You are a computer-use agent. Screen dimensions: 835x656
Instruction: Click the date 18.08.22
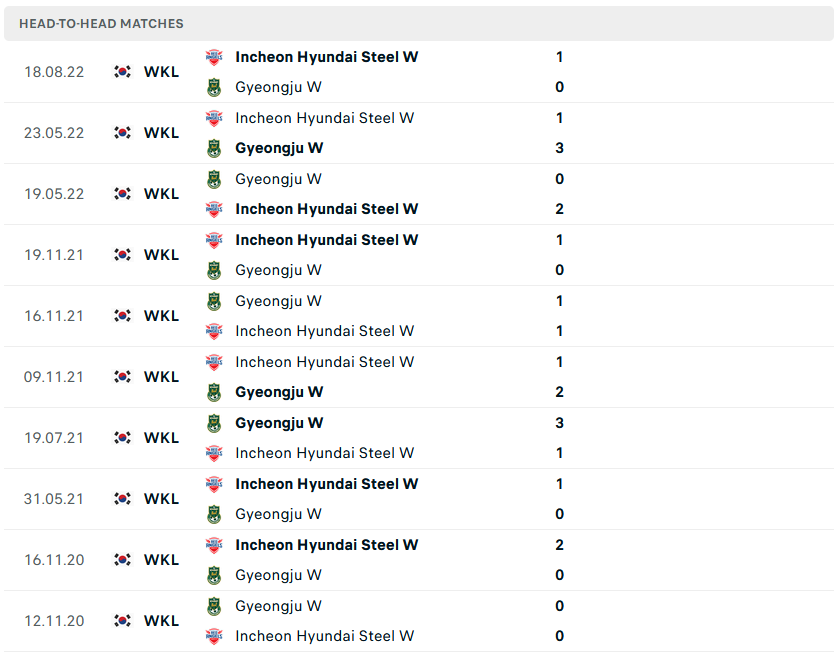[x=54, y=71]
